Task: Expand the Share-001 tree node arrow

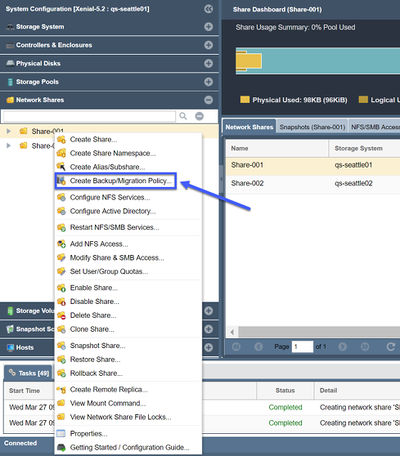Action: (9, 131)
